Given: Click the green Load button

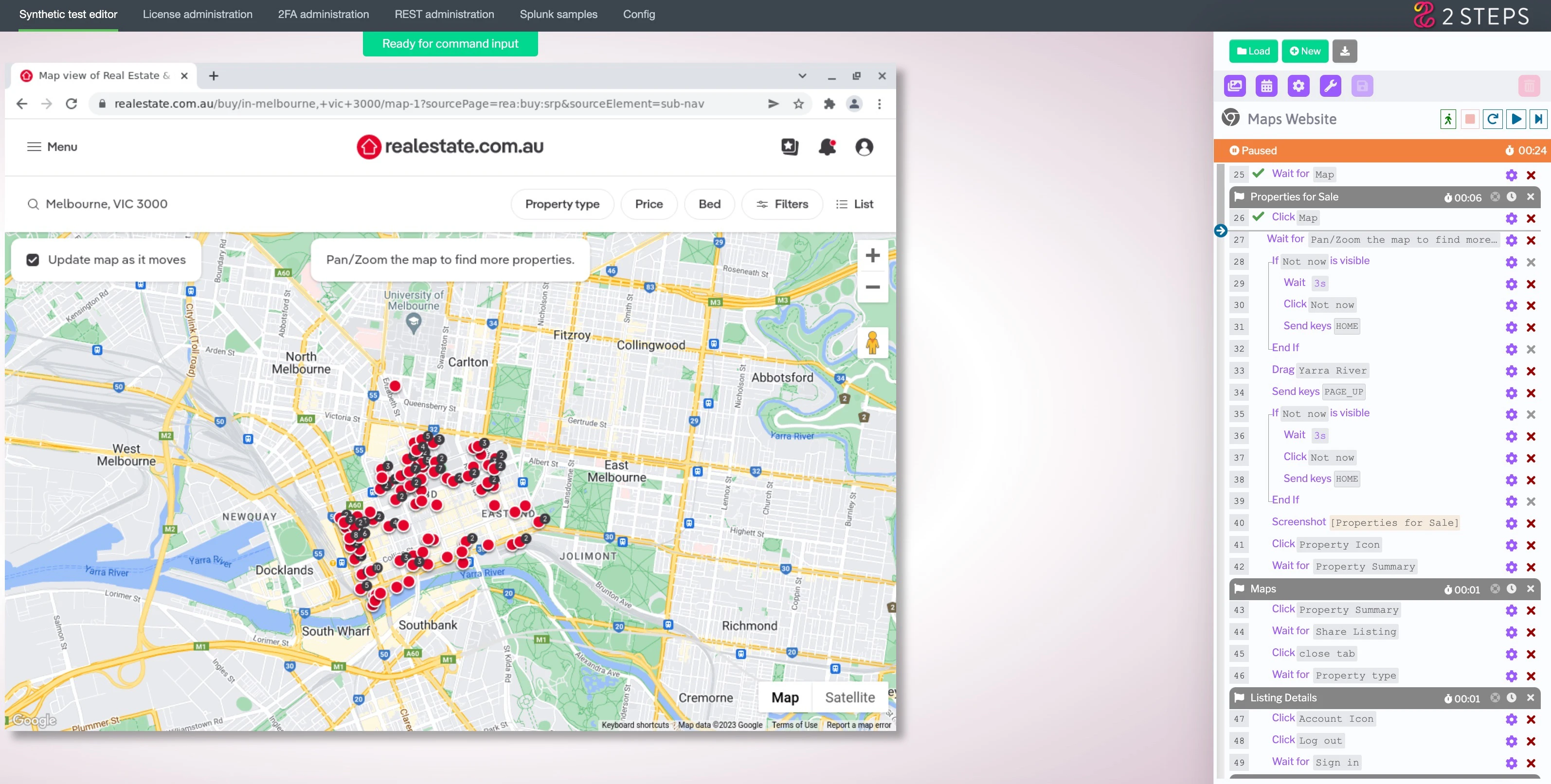Looking at the screenshot, I should (x=1253, y=51).
